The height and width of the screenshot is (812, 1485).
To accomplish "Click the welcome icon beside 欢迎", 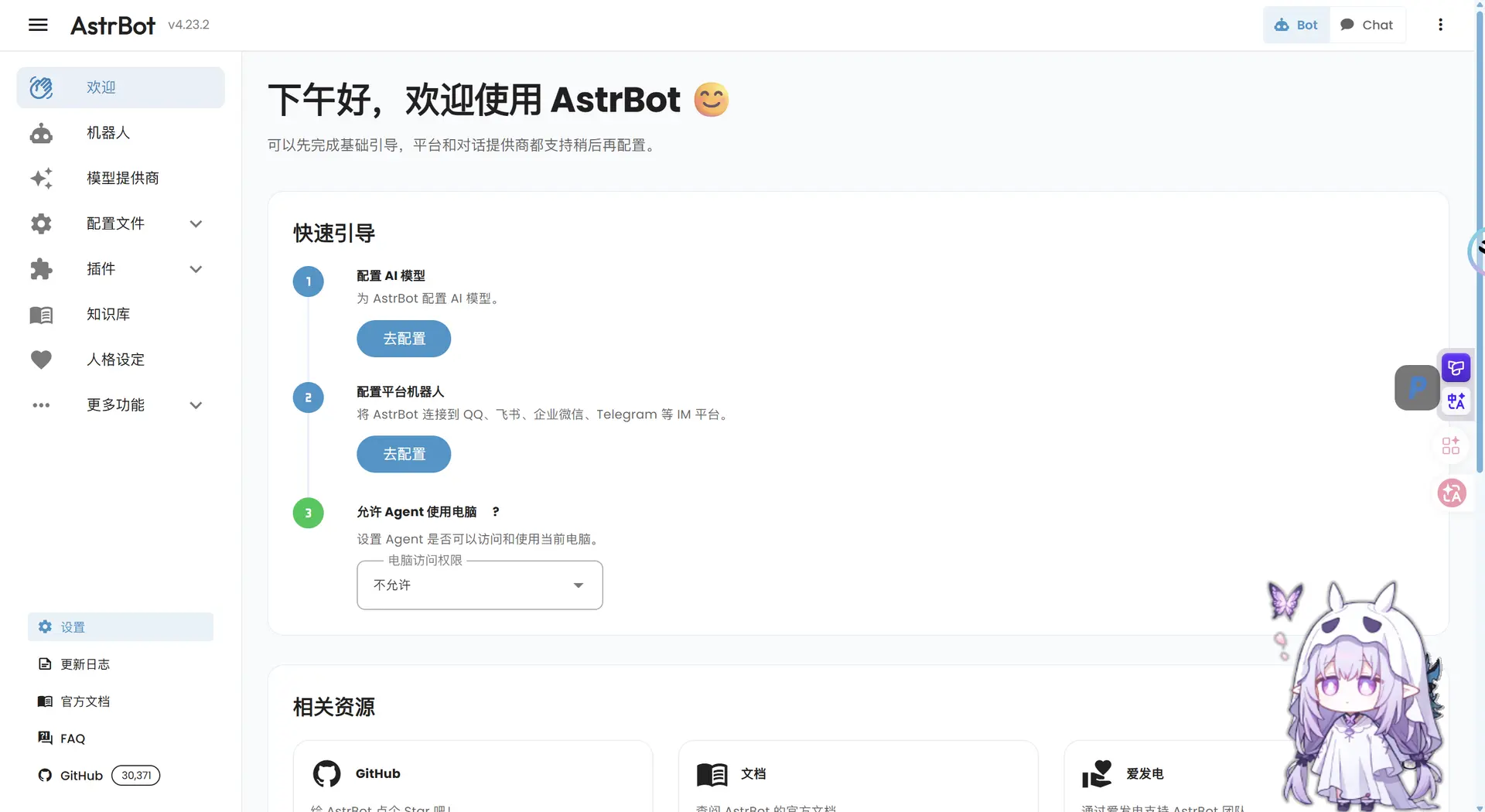I will point(41,87).
